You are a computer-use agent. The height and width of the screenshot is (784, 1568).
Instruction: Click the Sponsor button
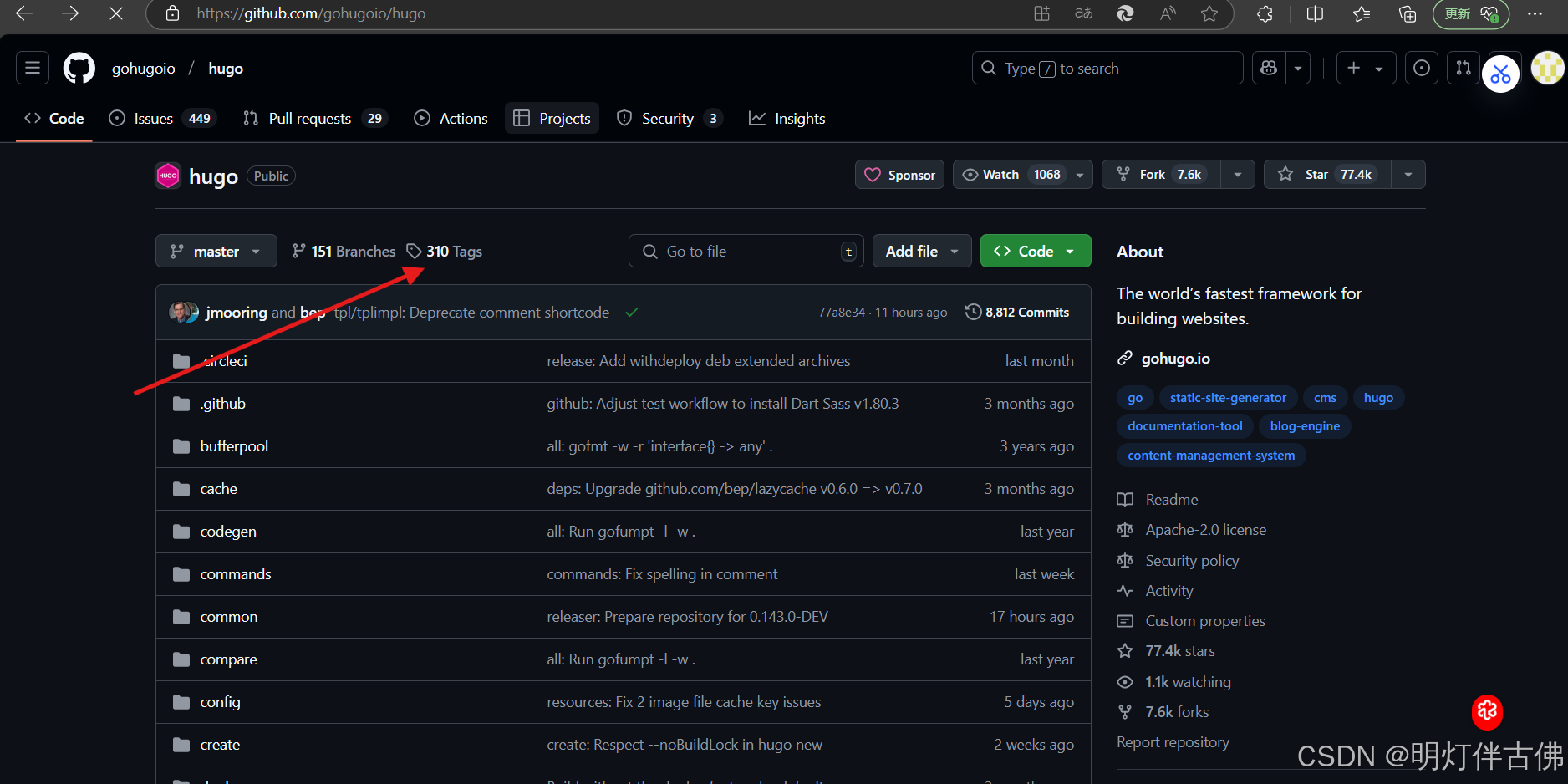[899, 175]
